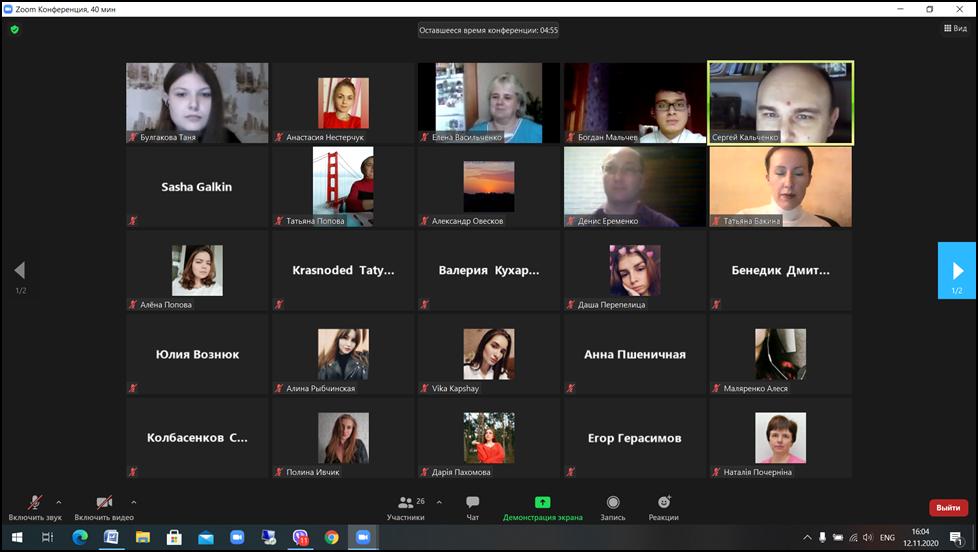Viewport: 978px width, 552px height.
Task: Open Google Chrome from the taskbar
Action: [x=331, y=537]
